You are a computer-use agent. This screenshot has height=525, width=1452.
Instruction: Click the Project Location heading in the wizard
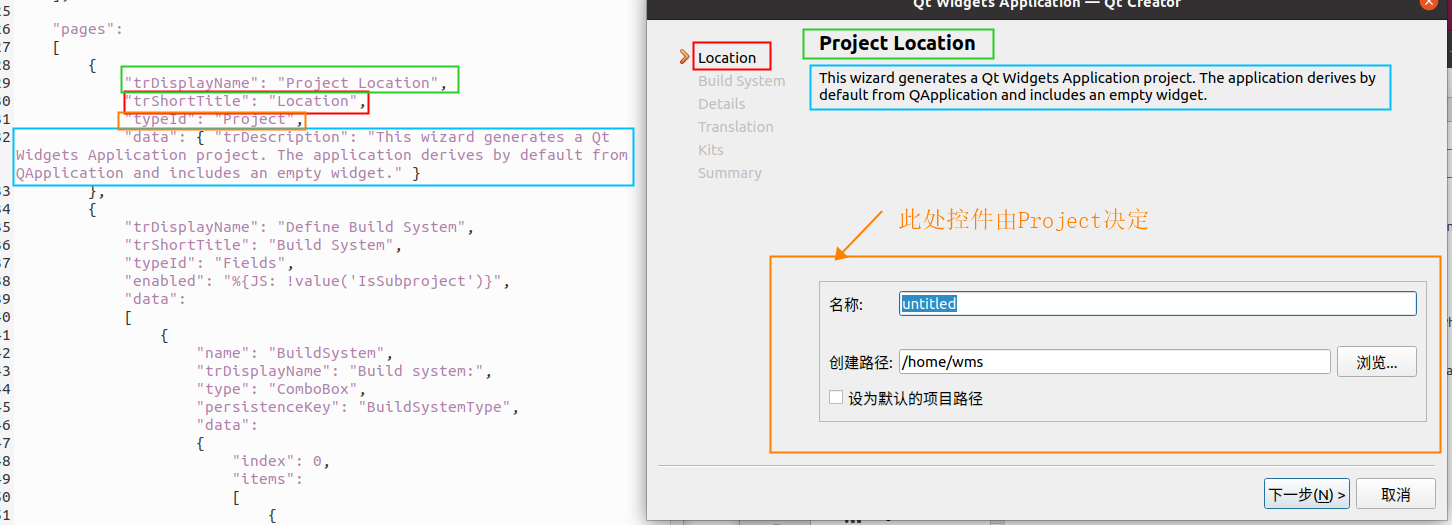(x=897, y=43)
